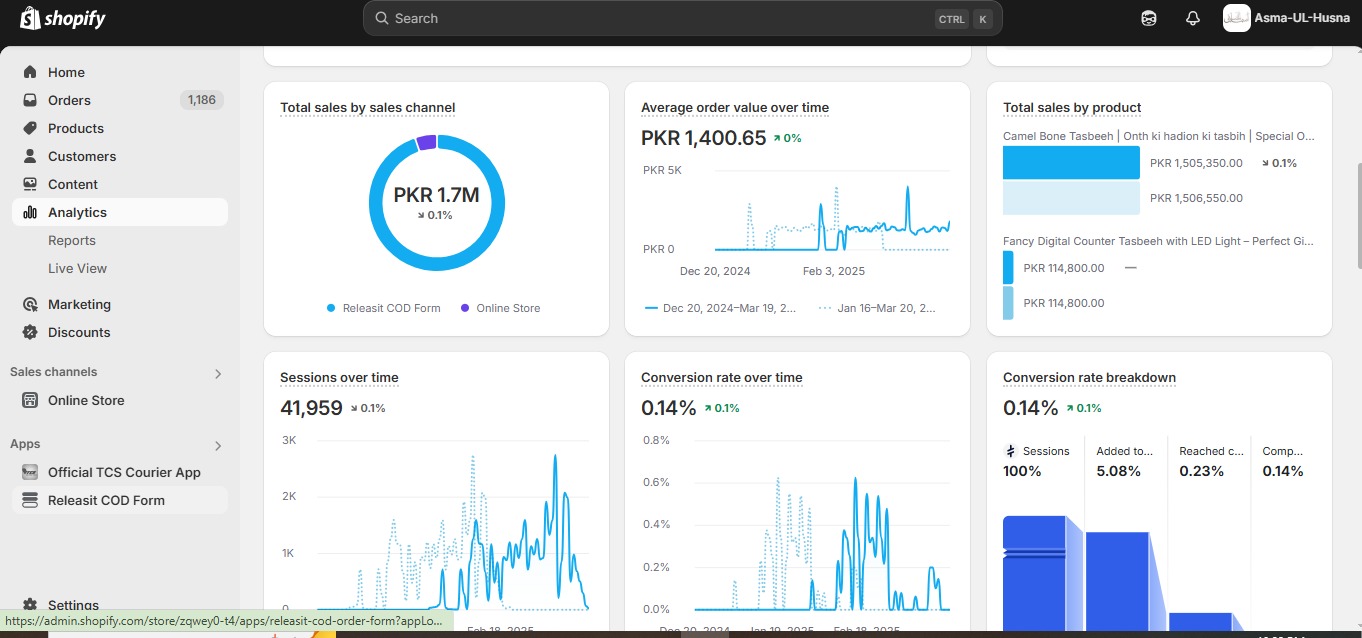1362x638 pixels.
Task: Expand the Sales channels section chevron
Action: (218, 373)
